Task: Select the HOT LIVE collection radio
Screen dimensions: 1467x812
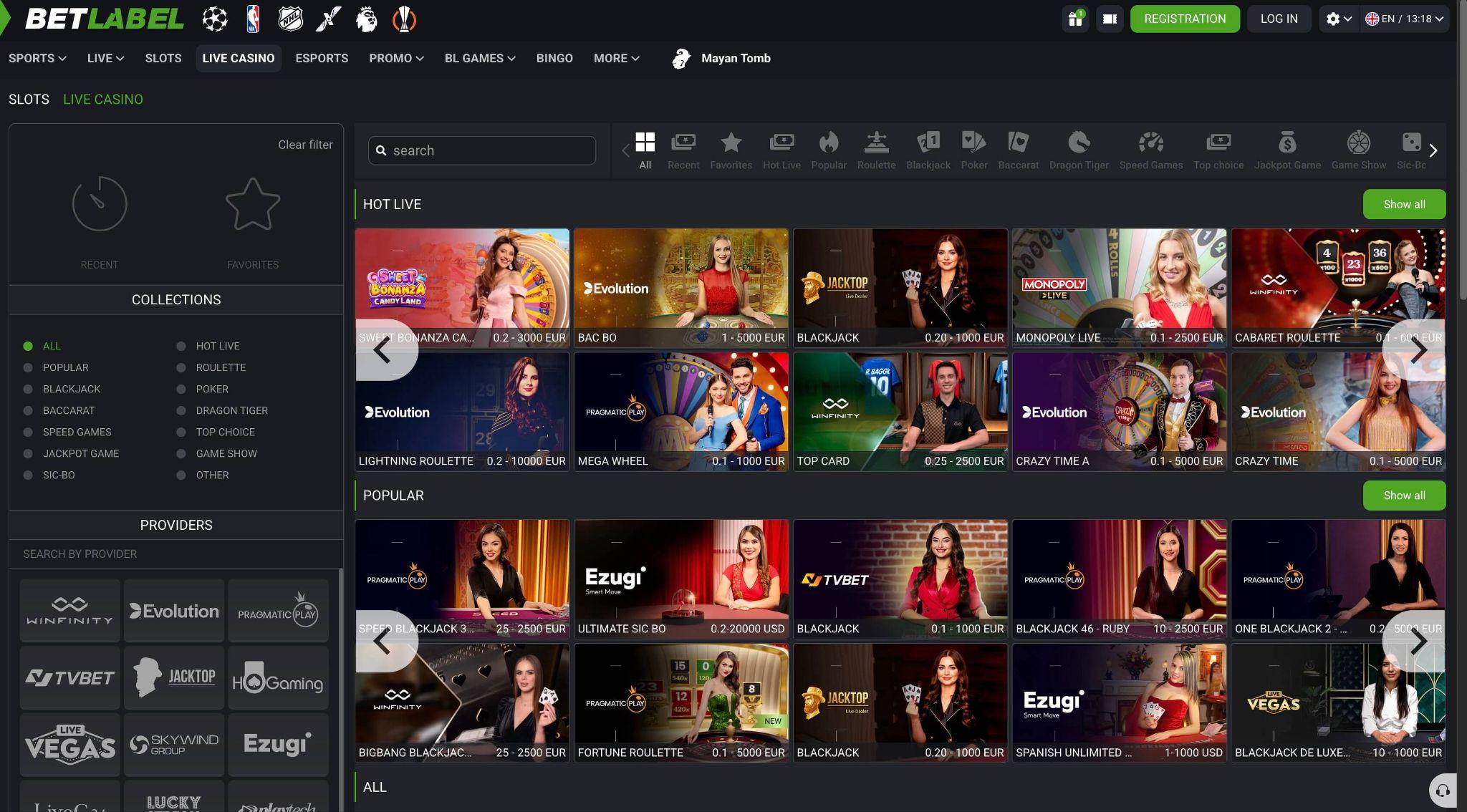Action: point(181,346)
